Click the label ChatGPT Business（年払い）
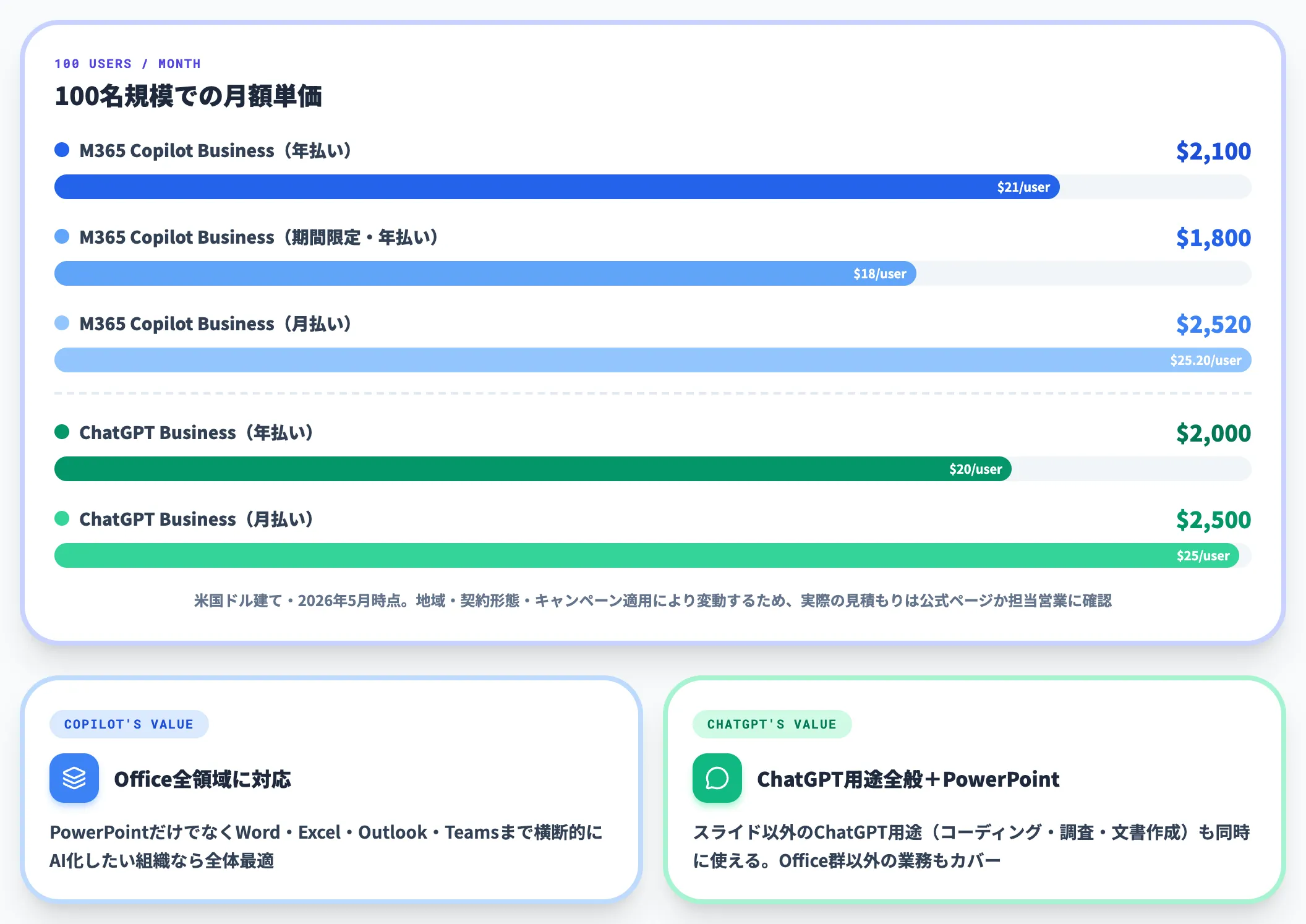Screen dimensions: 1306x924 pos(197,432)
